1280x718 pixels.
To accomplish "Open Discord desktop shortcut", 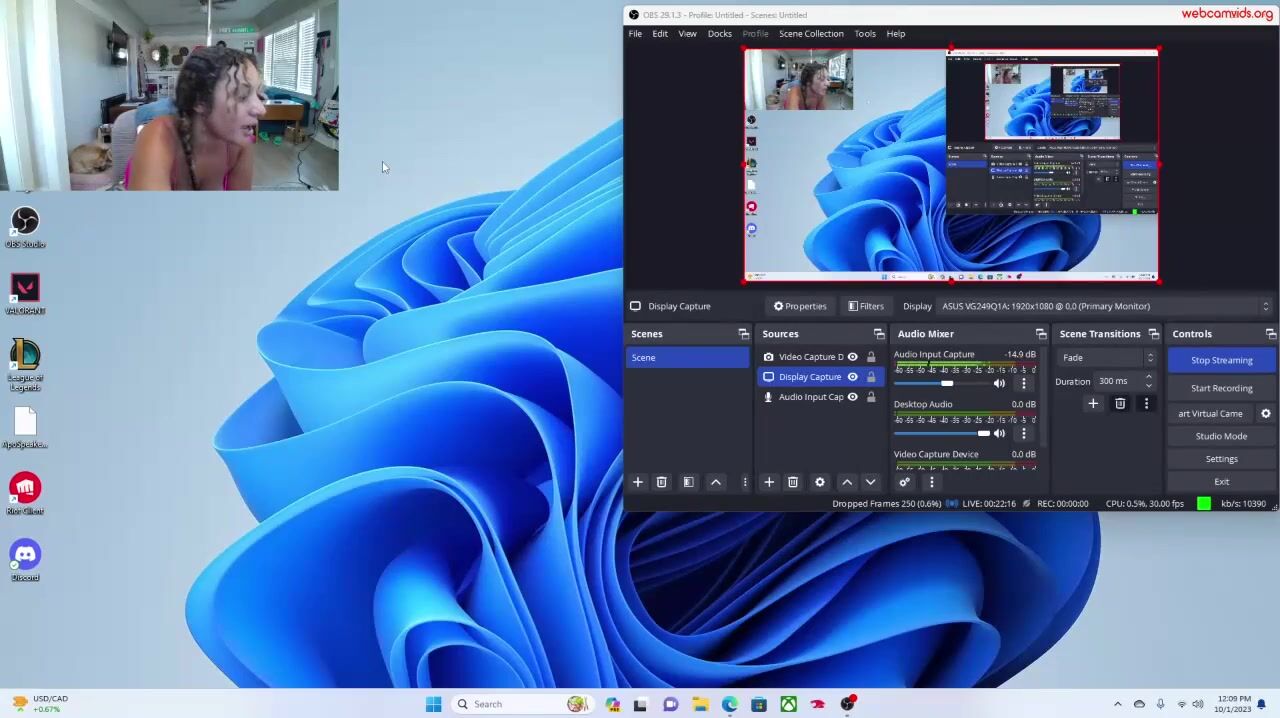I will 25,555.
